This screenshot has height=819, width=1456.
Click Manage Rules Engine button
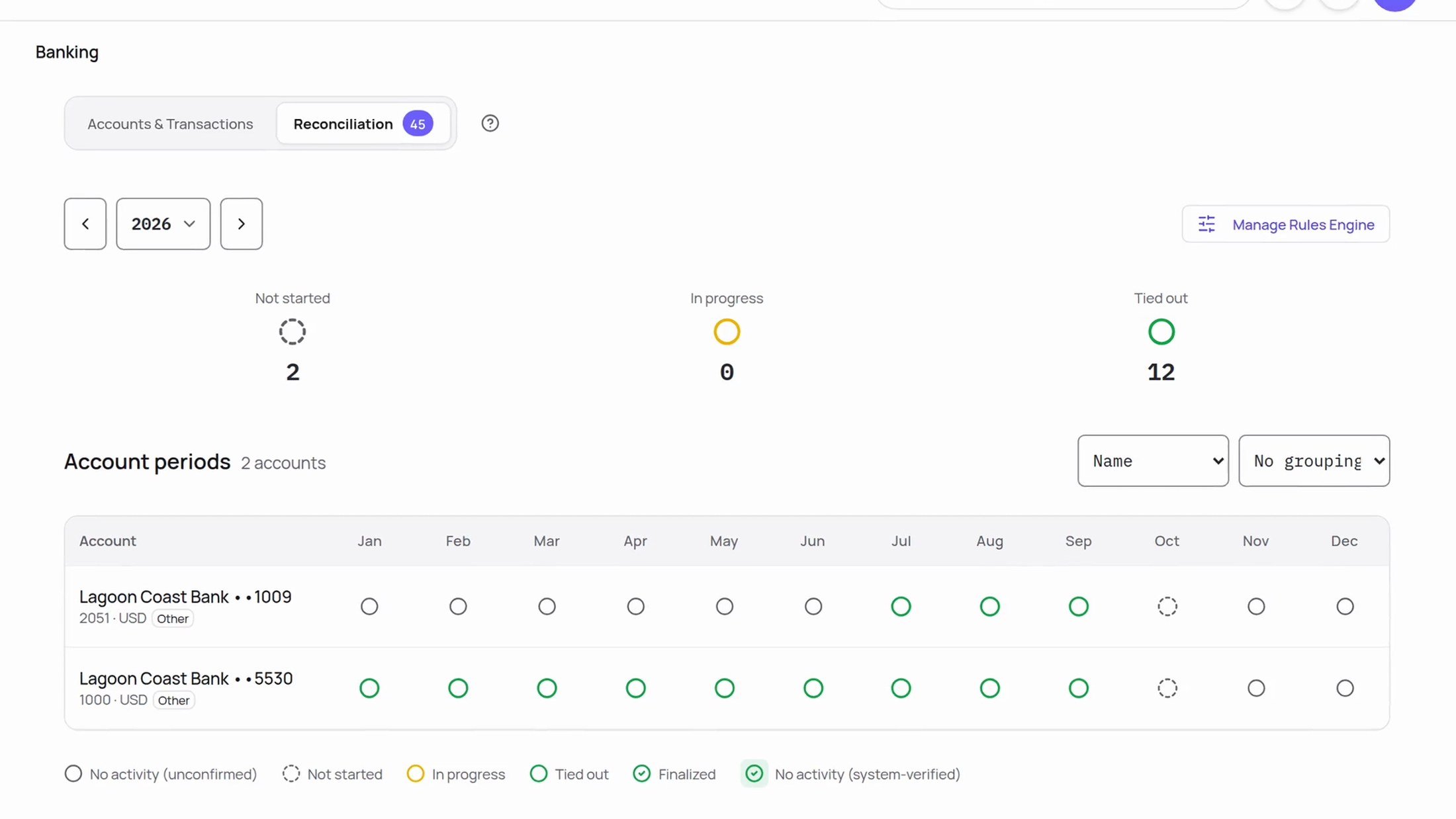tap(1286, 224)
